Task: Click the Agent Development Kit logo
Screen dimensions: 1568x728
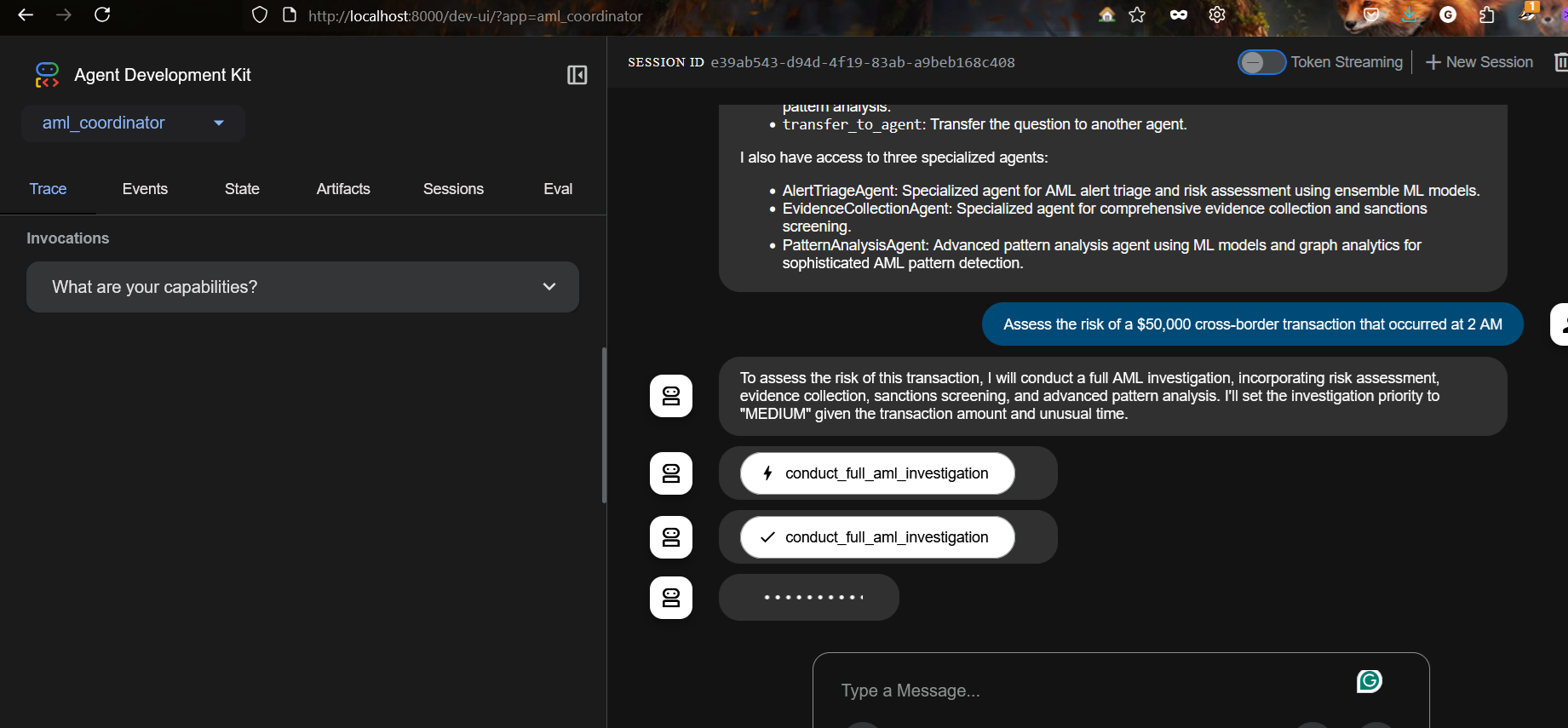Action: tap(47, 75)
